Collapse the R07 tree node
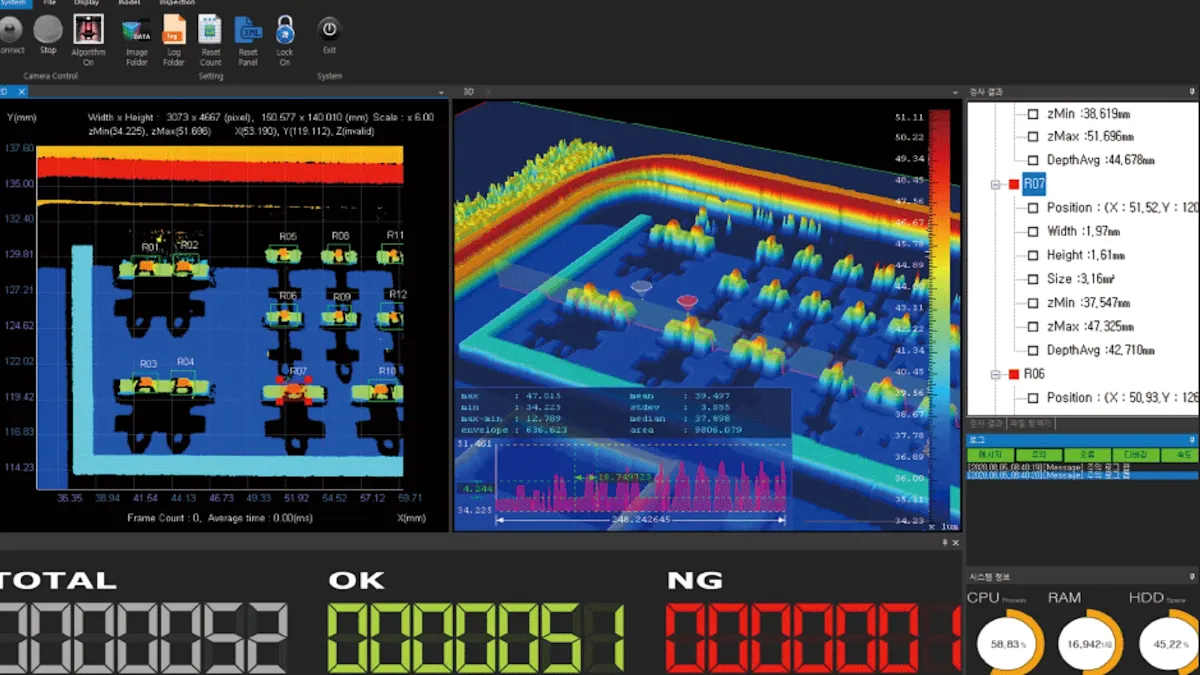The width and height of the screenshot is (1200, 675). coord(996,184)
